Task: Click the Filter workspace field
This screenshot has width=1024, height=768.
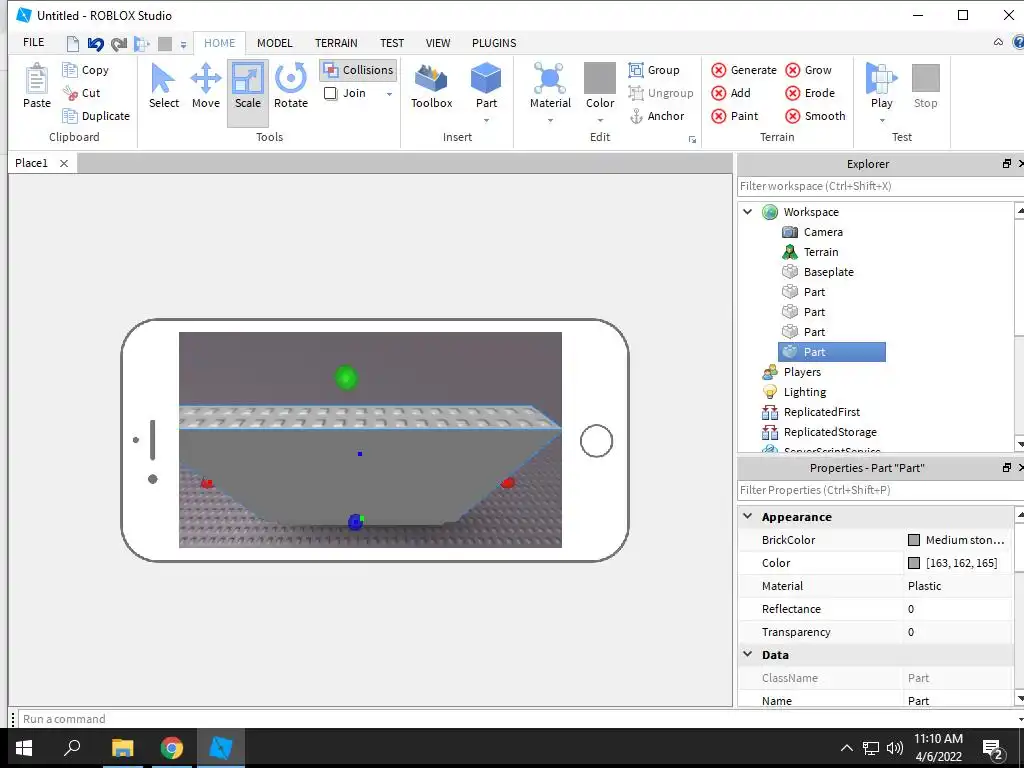Action: click(880, 186)
